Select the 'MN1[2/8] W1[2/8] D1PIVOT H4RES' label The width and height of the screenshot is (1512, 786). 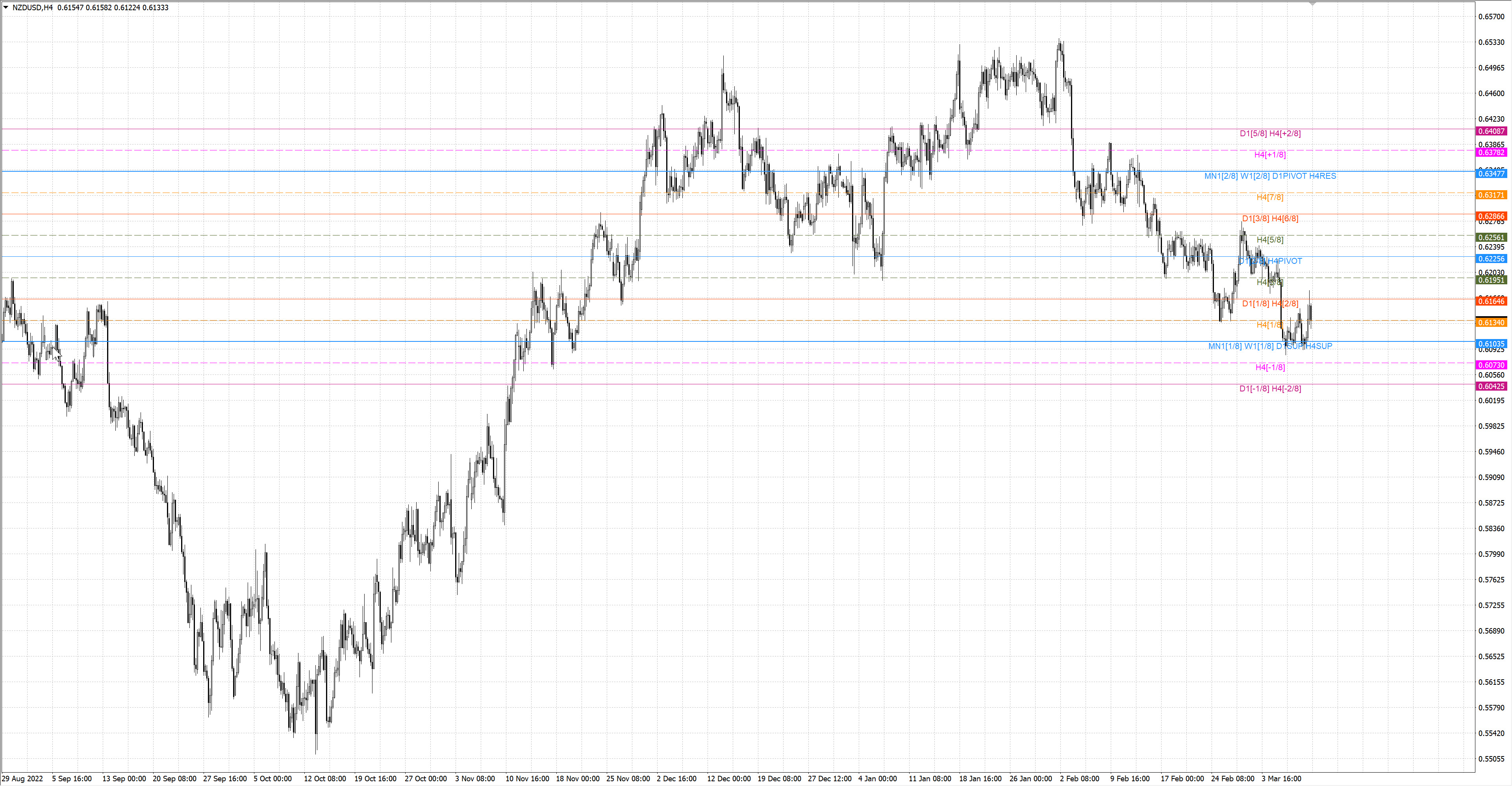tap(1269, 176)
